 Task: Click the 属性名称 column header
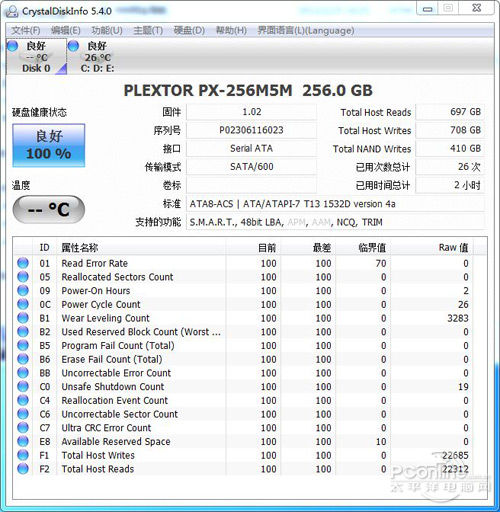(x=142, y=248)
